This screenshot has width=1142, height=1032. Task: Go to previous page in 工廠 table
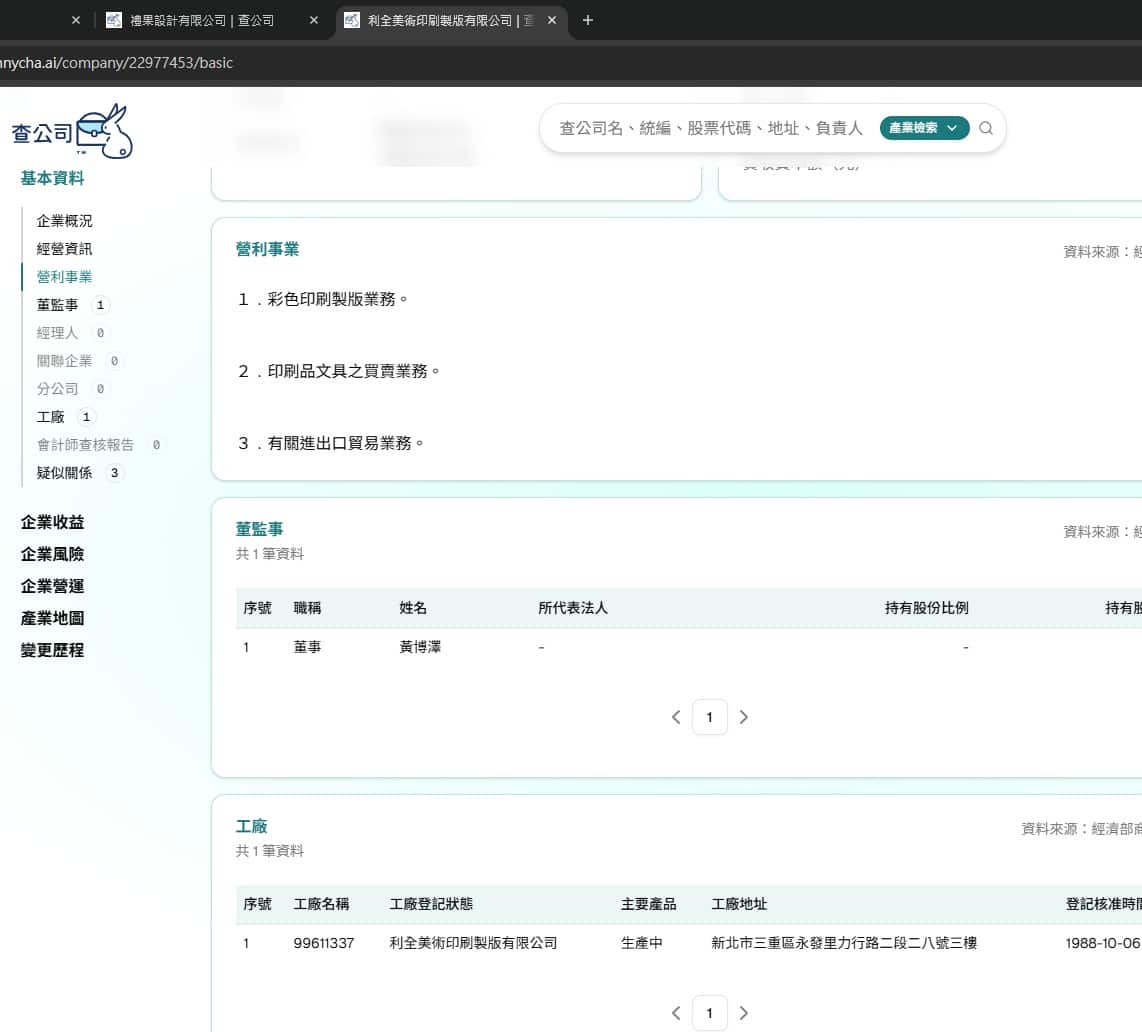(x=676, y=1013)
